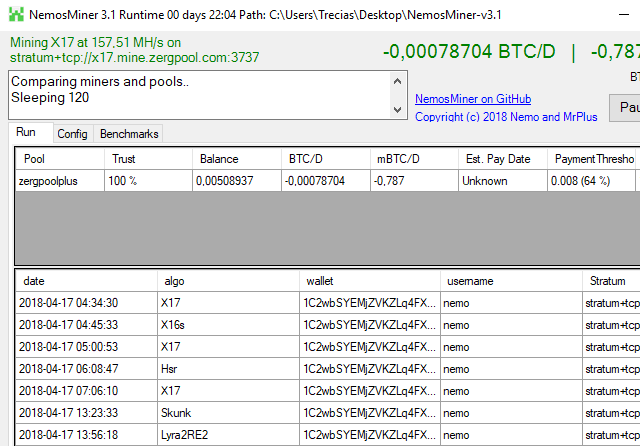
Task: Click the nemo username in the Skunk row
Action: 511,413
